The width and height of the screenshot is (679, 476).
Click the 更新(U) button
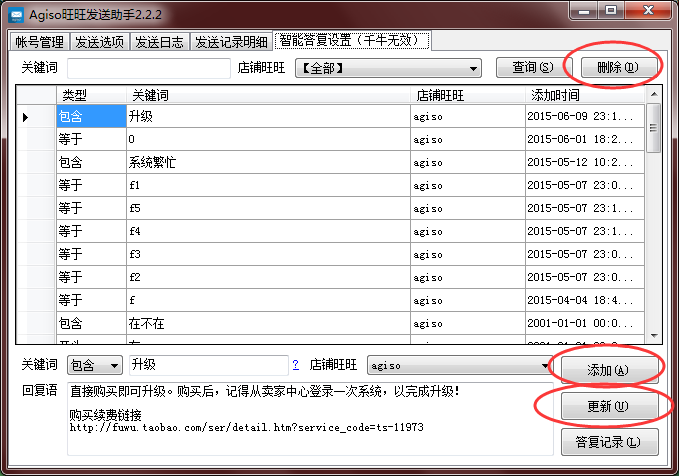tap(609, 406)
